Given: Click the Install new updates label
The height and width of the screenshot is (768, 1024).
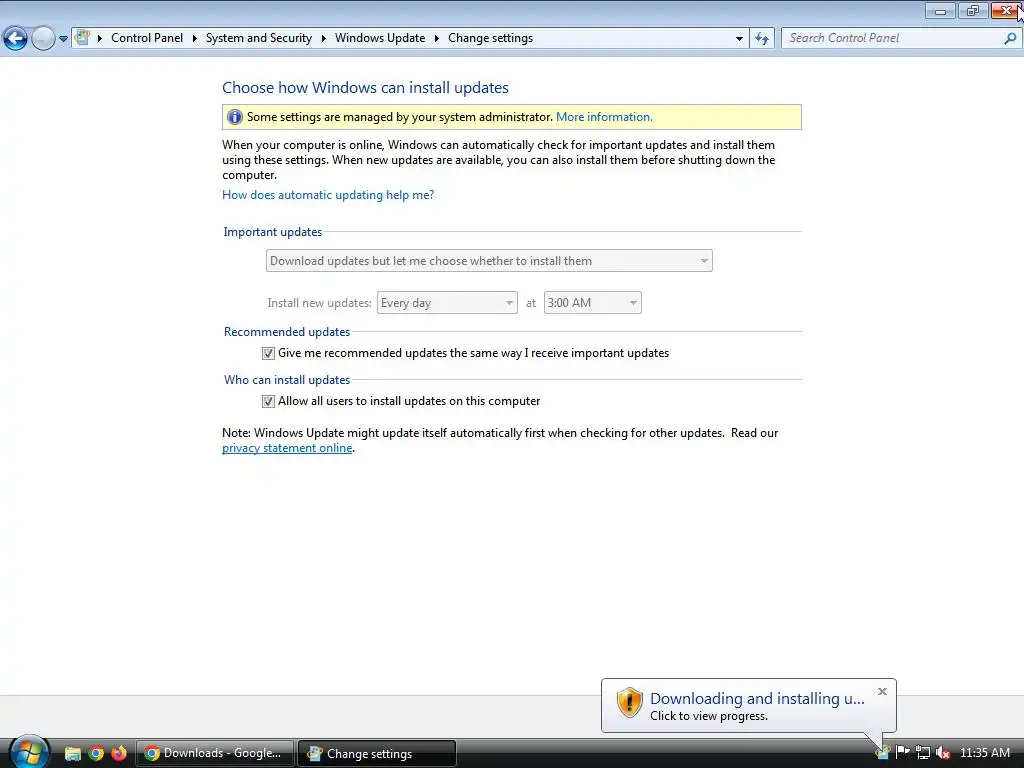Looking at the screenshot, I should point(319,303).
